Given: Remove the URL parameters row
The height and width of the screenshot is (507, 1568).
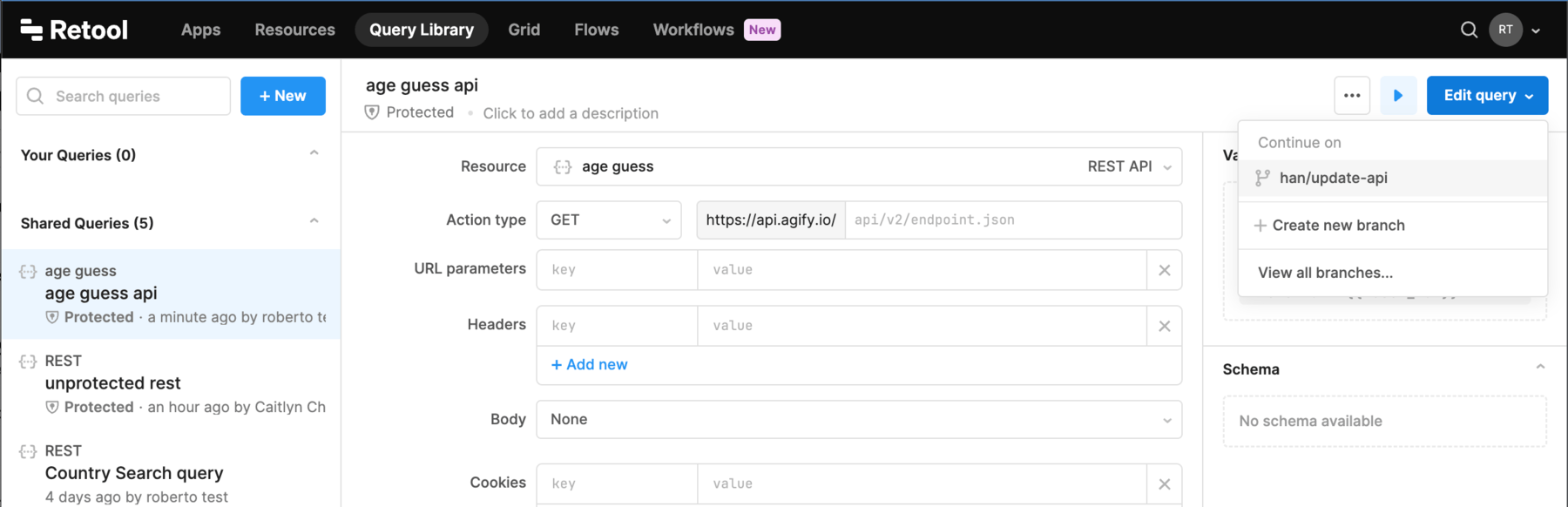Looking at the screenshot, I should click(x=1165, y=270).
